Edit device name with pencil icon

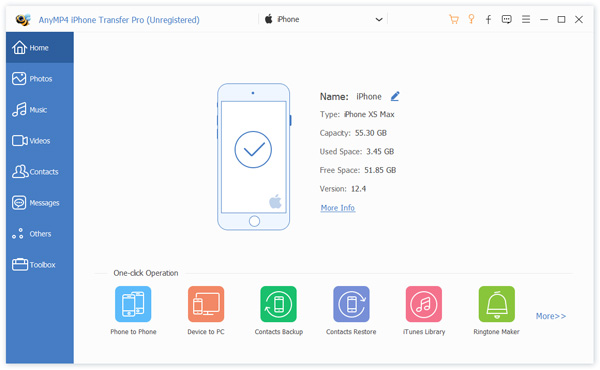coord(395,96)
